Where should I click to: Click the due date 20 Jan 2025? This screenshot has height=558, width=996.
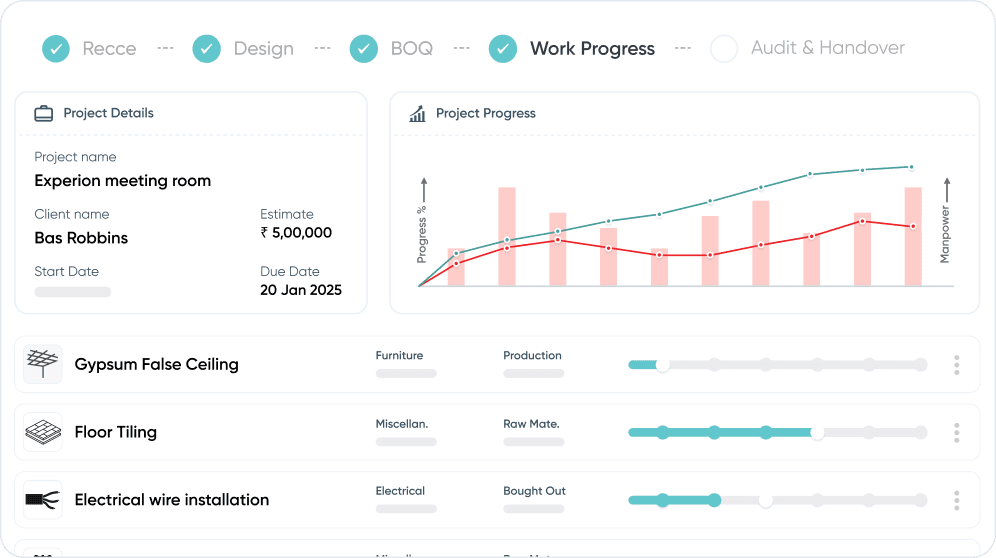[300, 290]
